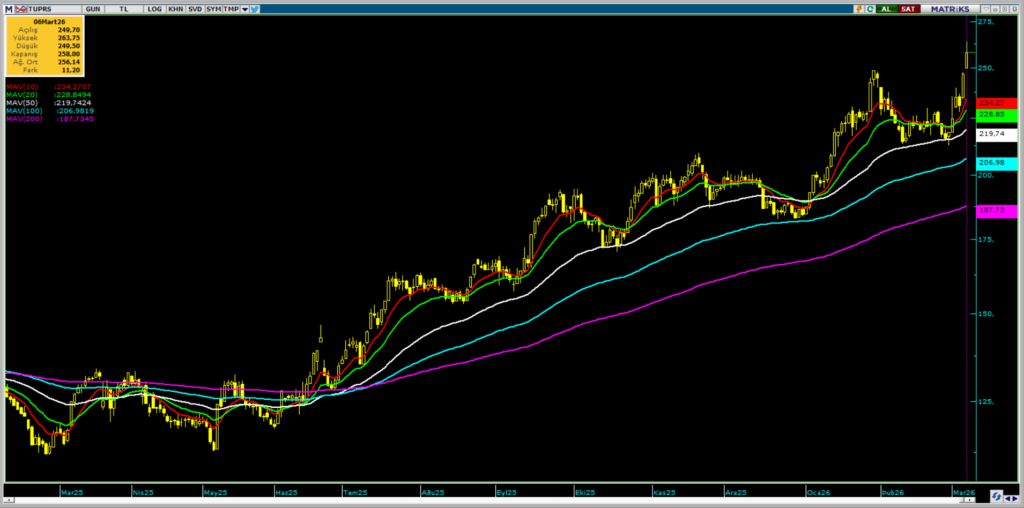1024x508 pixels.
Task: Open the TMP template menu
Action: point(231,8)
